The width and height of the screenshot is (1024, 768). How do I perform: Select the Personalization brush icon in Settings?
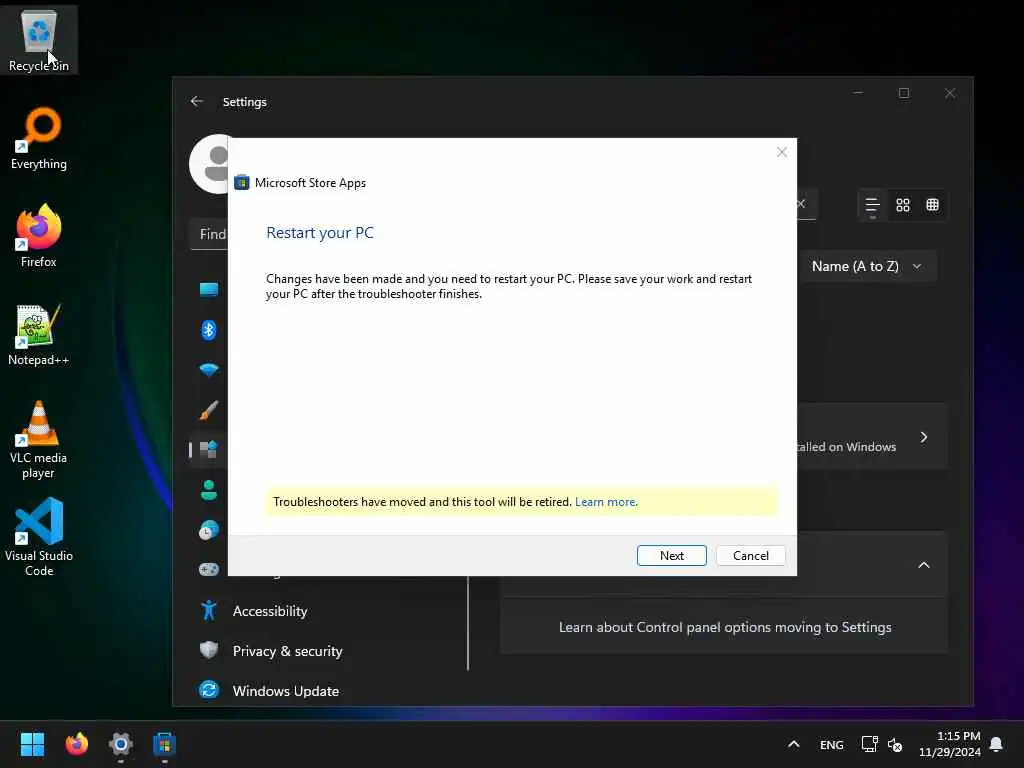tap(209, 410)
